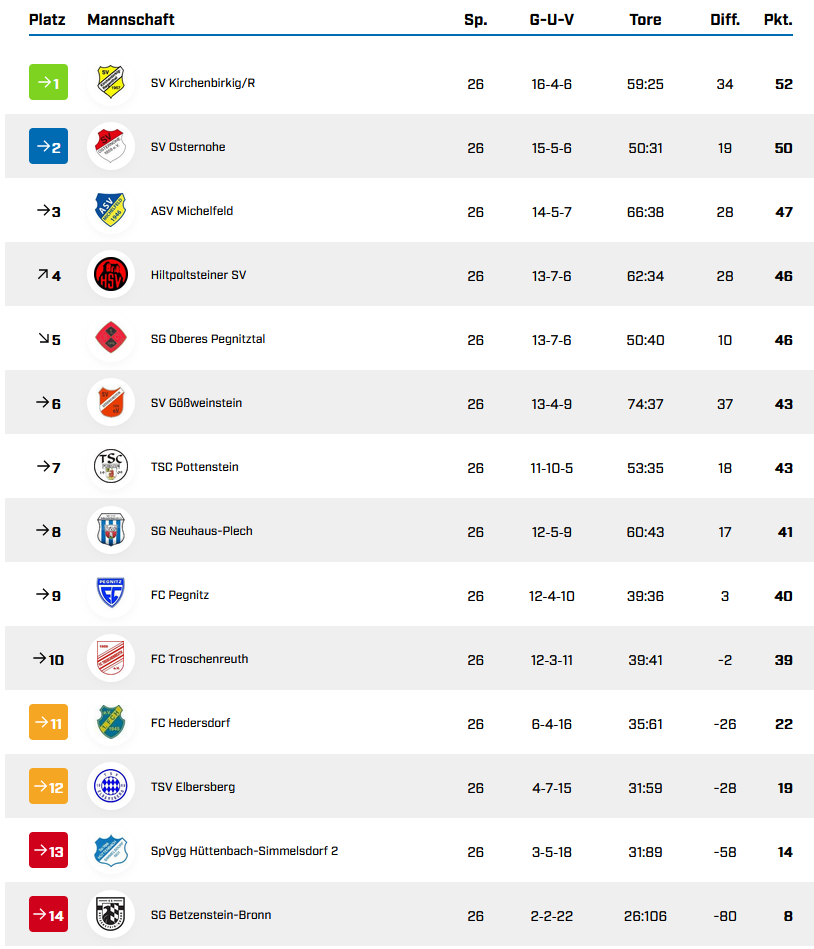Open the SG Oberes Pegnitztal emblem
The image size is (814, 949).
111,338
